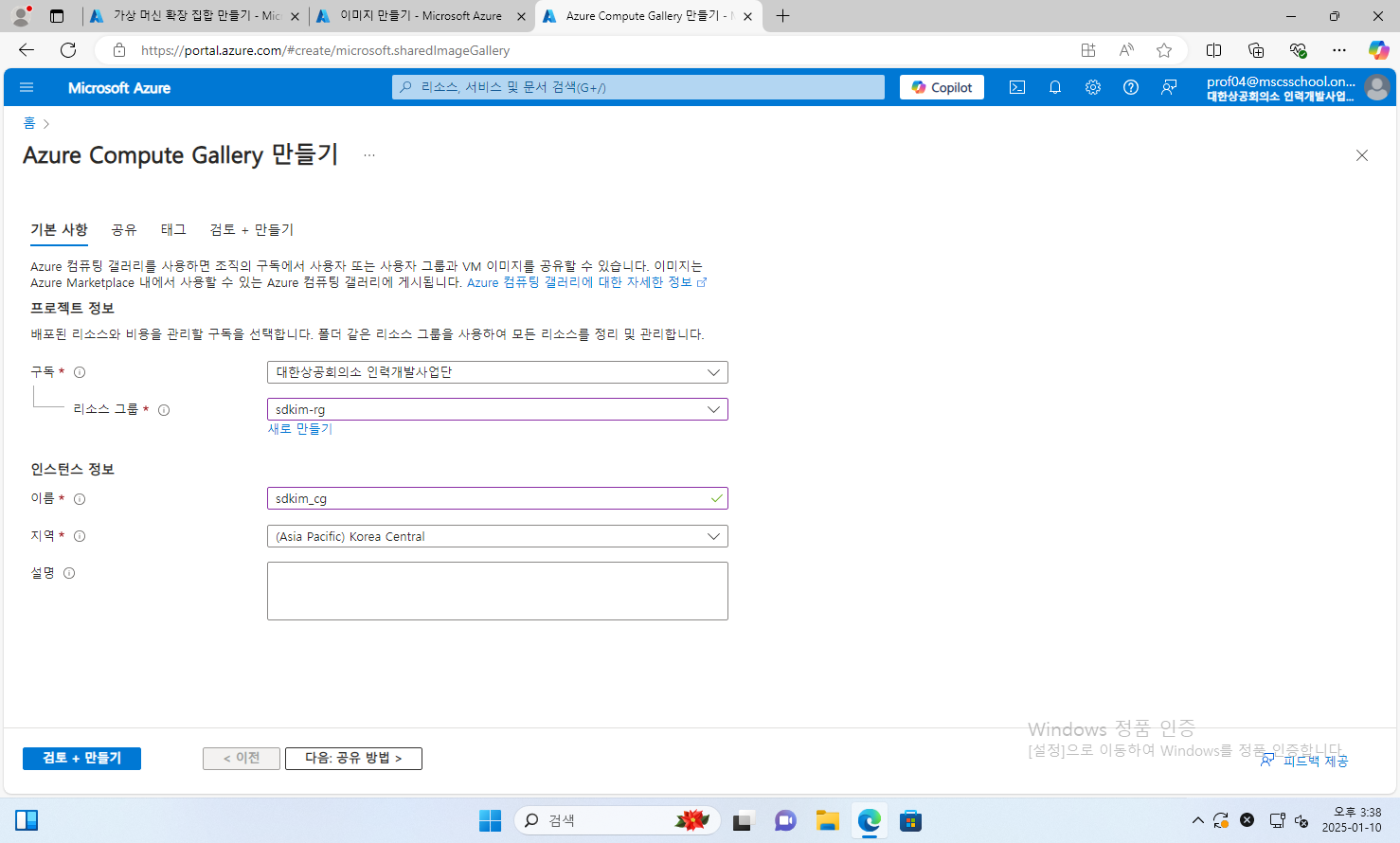Open Microsoft Edge from the taskbar

click(869, 820)
